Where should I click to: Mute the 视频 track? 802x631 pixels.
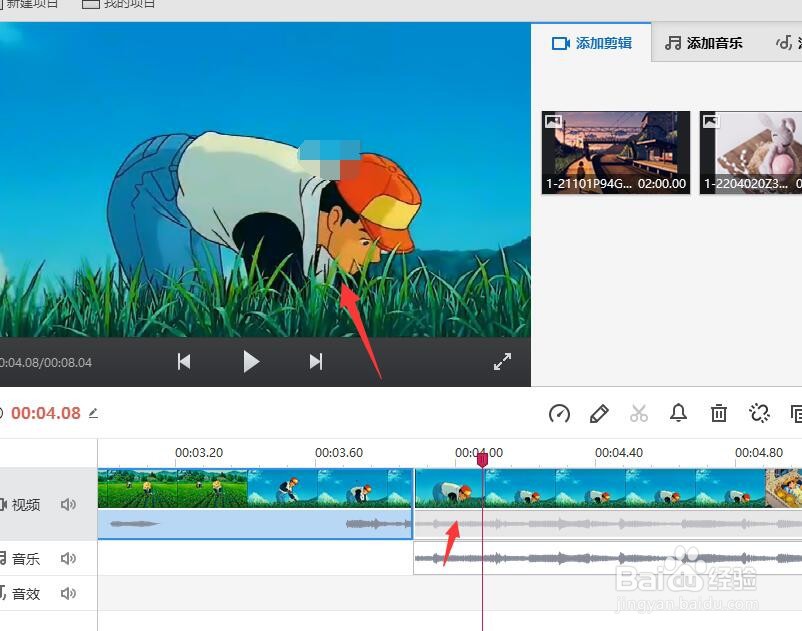point(69,505)
